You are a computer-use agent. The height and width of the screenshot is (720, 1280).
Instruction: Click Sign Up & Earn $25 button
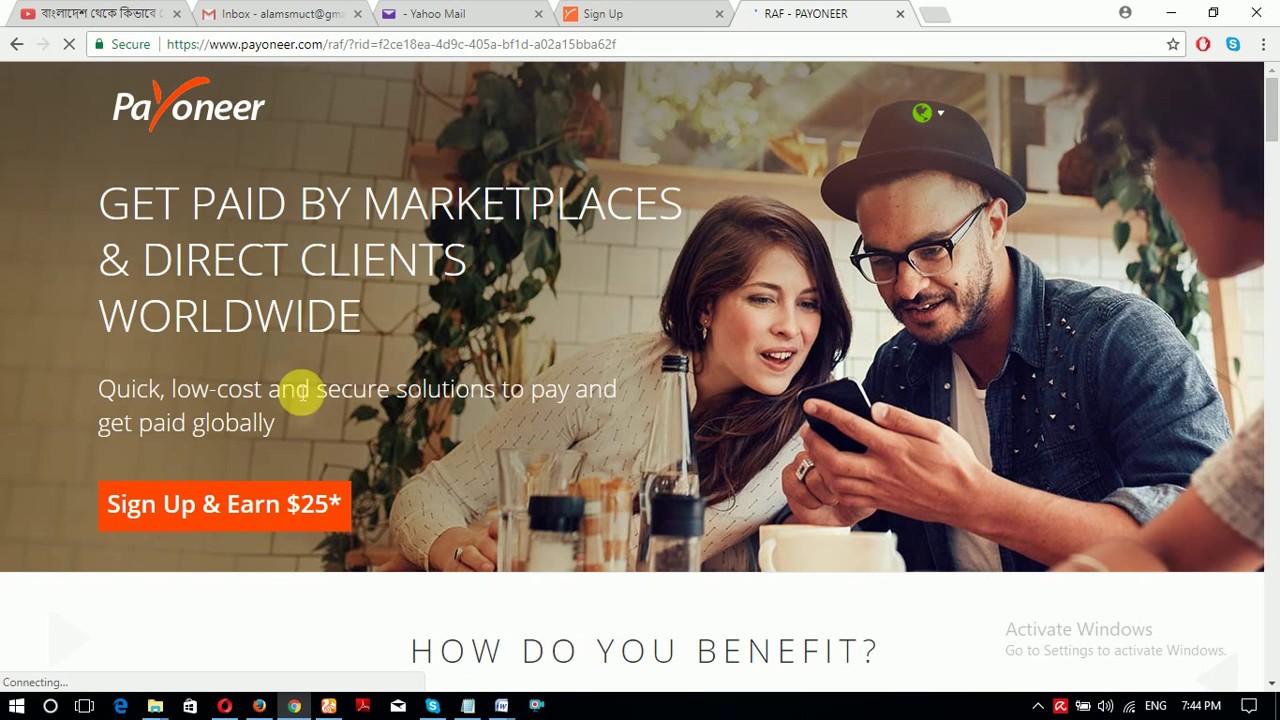coord(224,505)
